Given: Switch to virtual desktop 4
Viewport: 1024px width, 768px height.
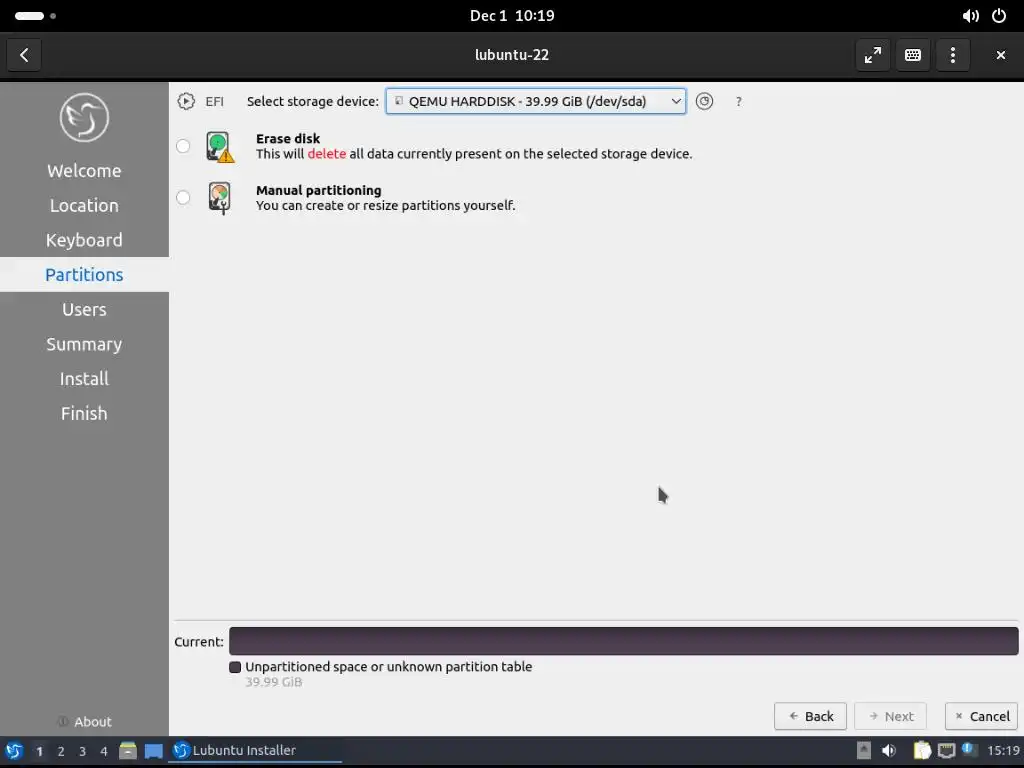Looking at the screenshot, I should [x=104, y=752].
